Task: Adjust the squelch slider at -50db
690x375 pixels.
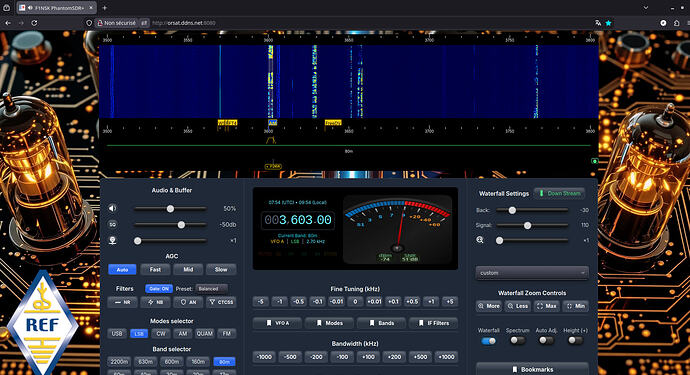Action: (170, 225)
